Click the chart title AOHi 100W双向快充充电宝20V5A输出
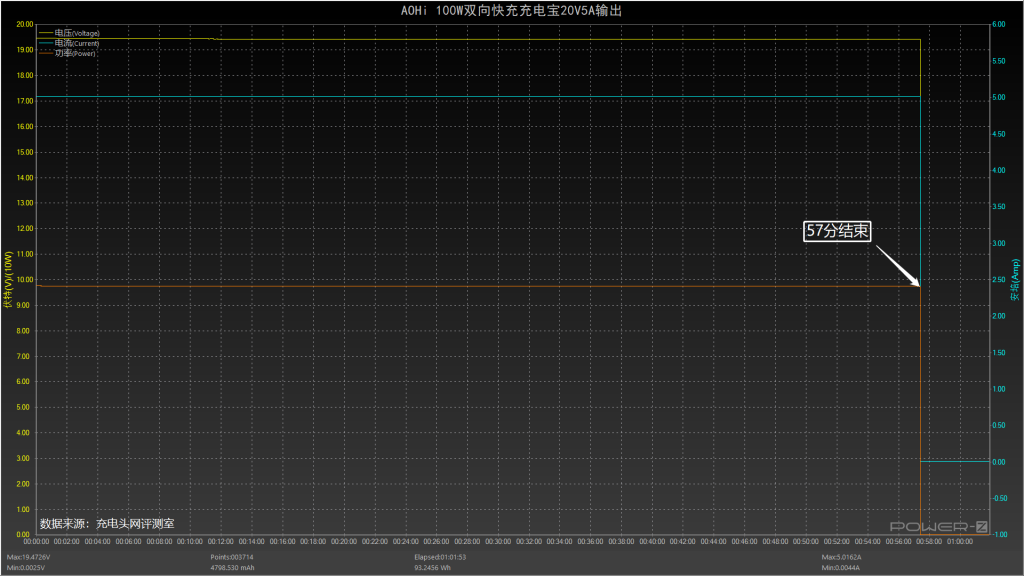Viewport: 1024px width, 576px height. click(x=511, y=10)
